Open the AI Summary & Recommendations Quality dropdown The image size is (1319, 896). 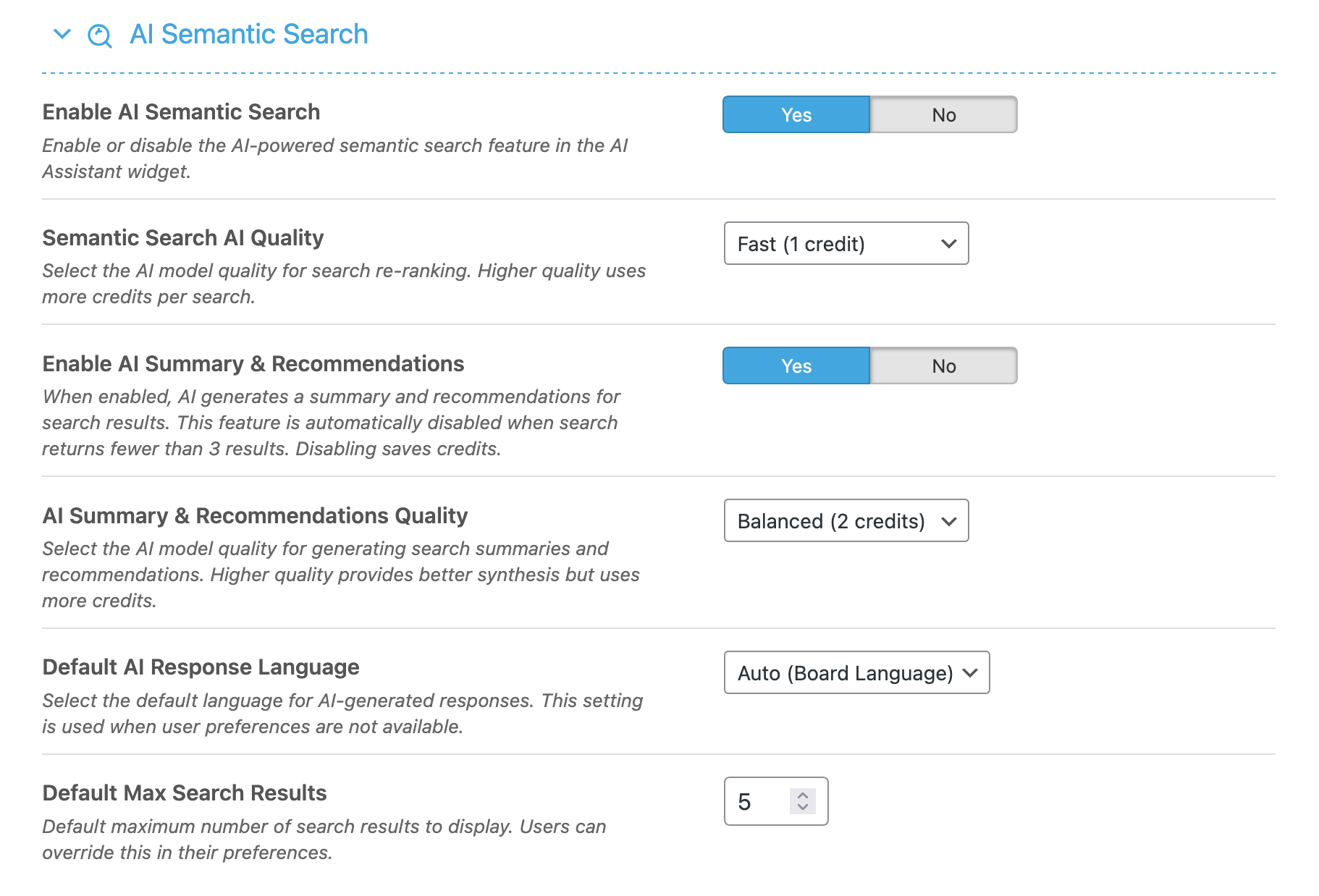846,520
